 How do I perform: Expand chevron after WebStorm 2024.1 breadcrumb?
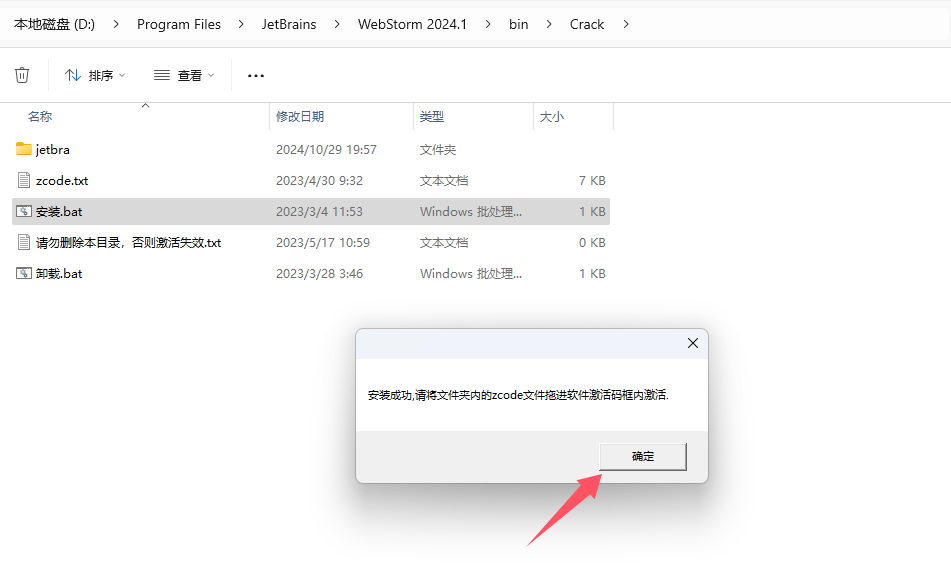pyautogui.click(x=488, y=24)
